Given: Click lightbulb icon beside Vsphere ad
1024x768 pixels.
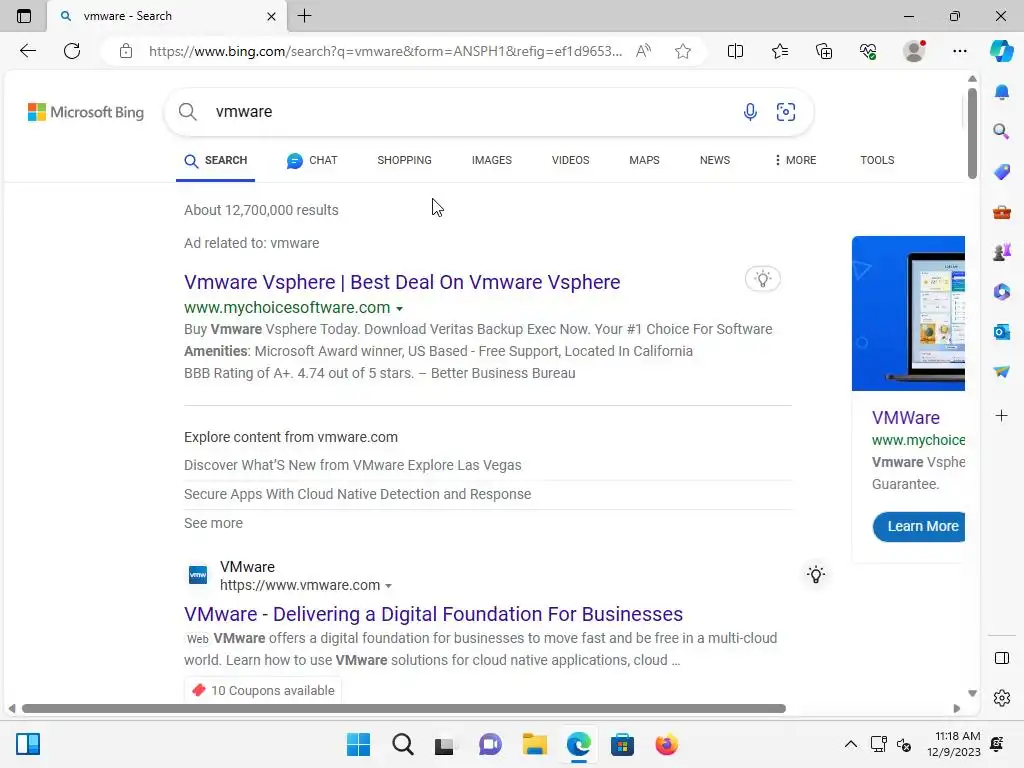Looking at the screenshot, I should click(x=762, y=279).
